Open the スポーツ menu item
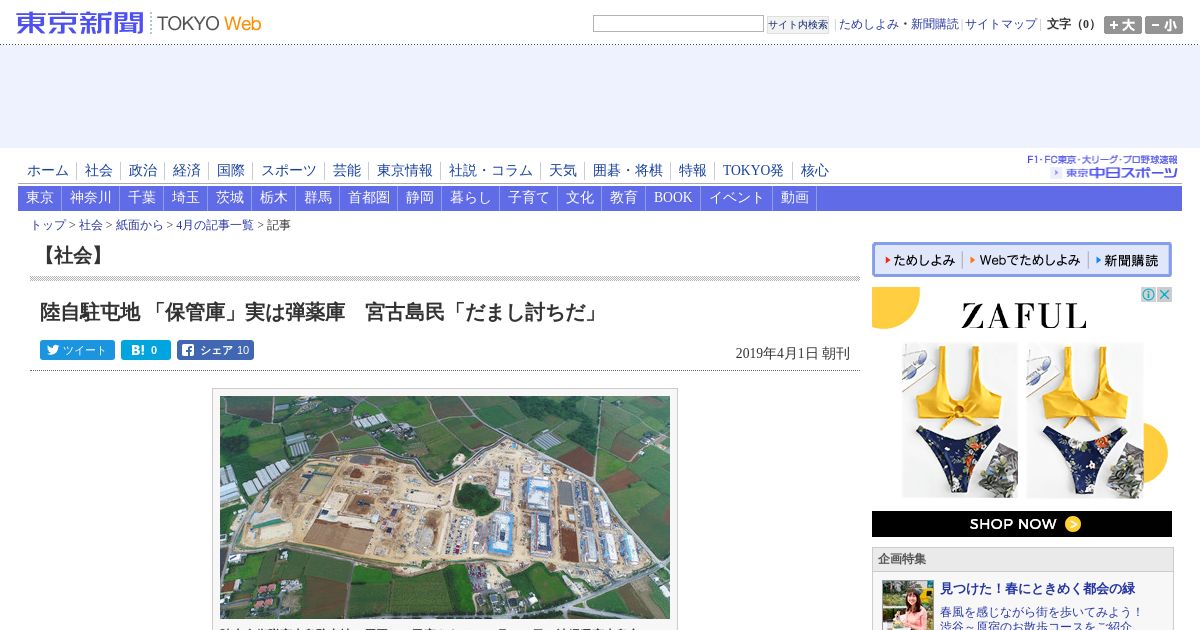Image resolution: width=1200 pixels, height=630 pixels. click(x=289, y=171)
